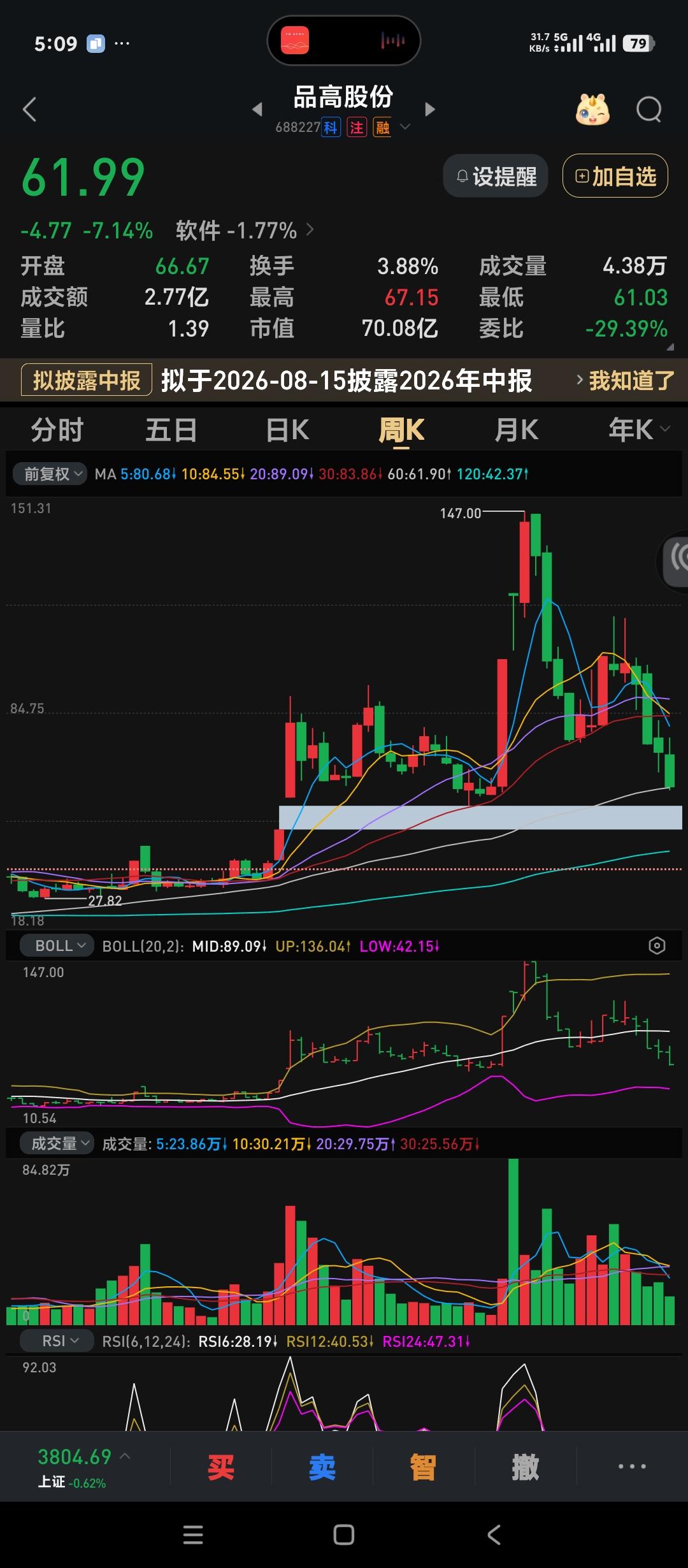This screenshot has height=1568, width=688.
Task: Open 成交量 indicator dropdown
Action: tap(56, 1143)
